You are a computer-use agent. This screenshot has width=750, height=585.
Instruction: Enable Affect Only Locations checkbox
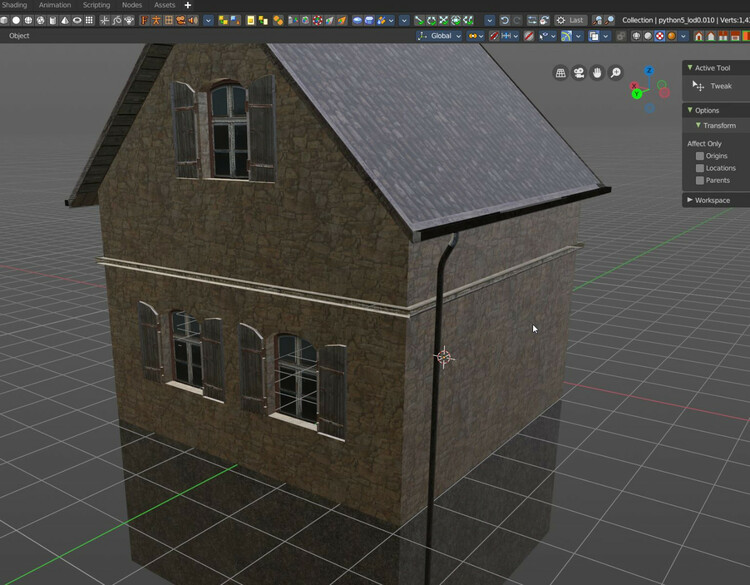pos(700,168)
